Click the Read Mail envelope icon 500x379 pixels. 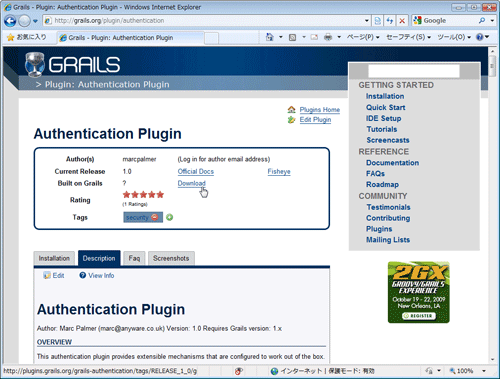point(314,37)
